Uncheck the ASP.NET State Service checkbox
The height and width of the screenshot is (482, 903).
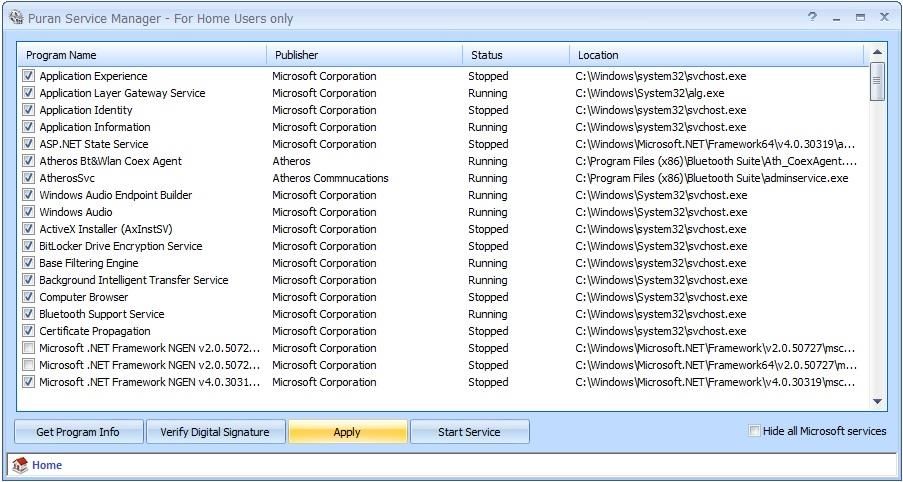pos(28,144)
